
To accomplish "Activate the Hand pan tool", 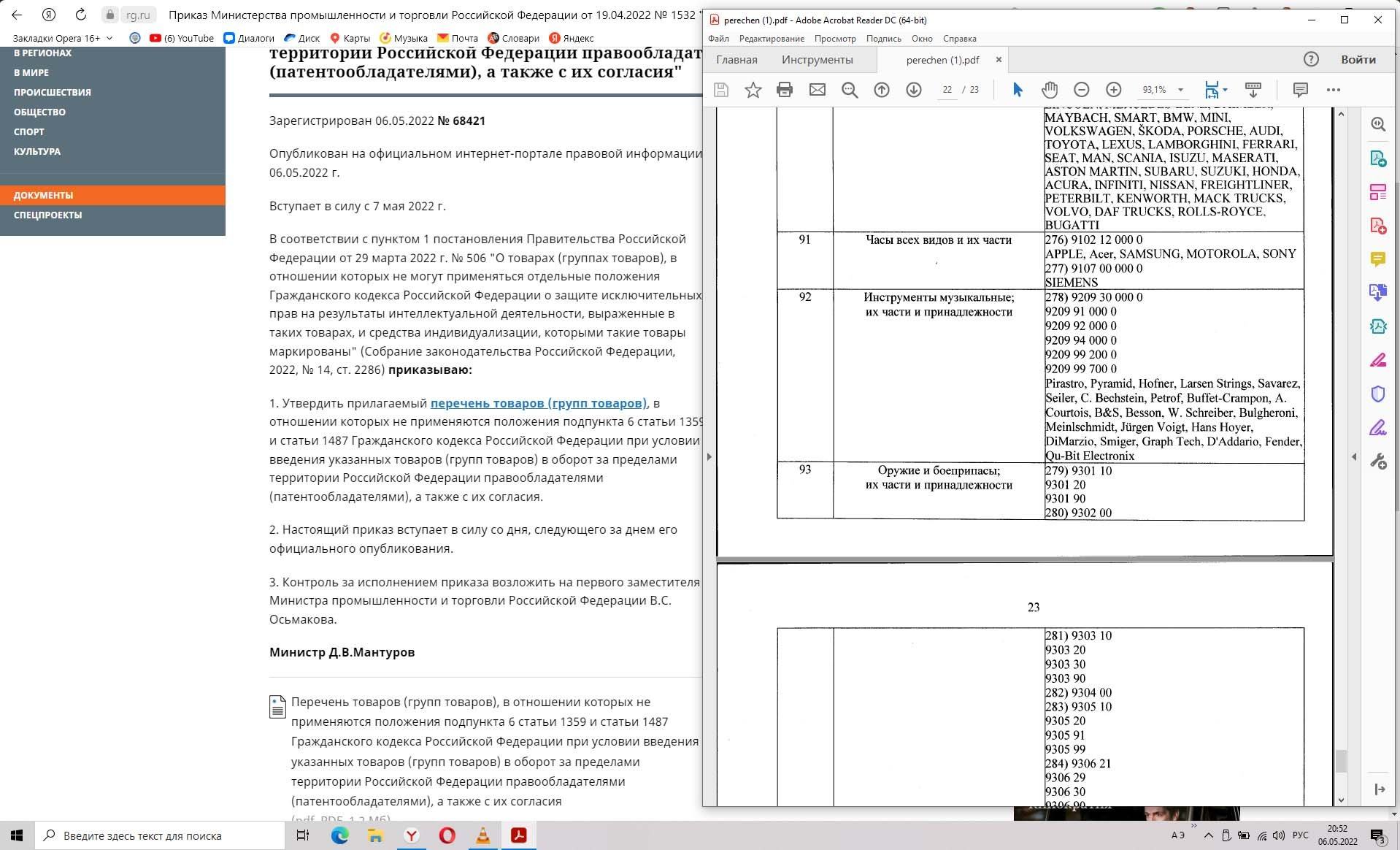I will tap(1050, 90).
